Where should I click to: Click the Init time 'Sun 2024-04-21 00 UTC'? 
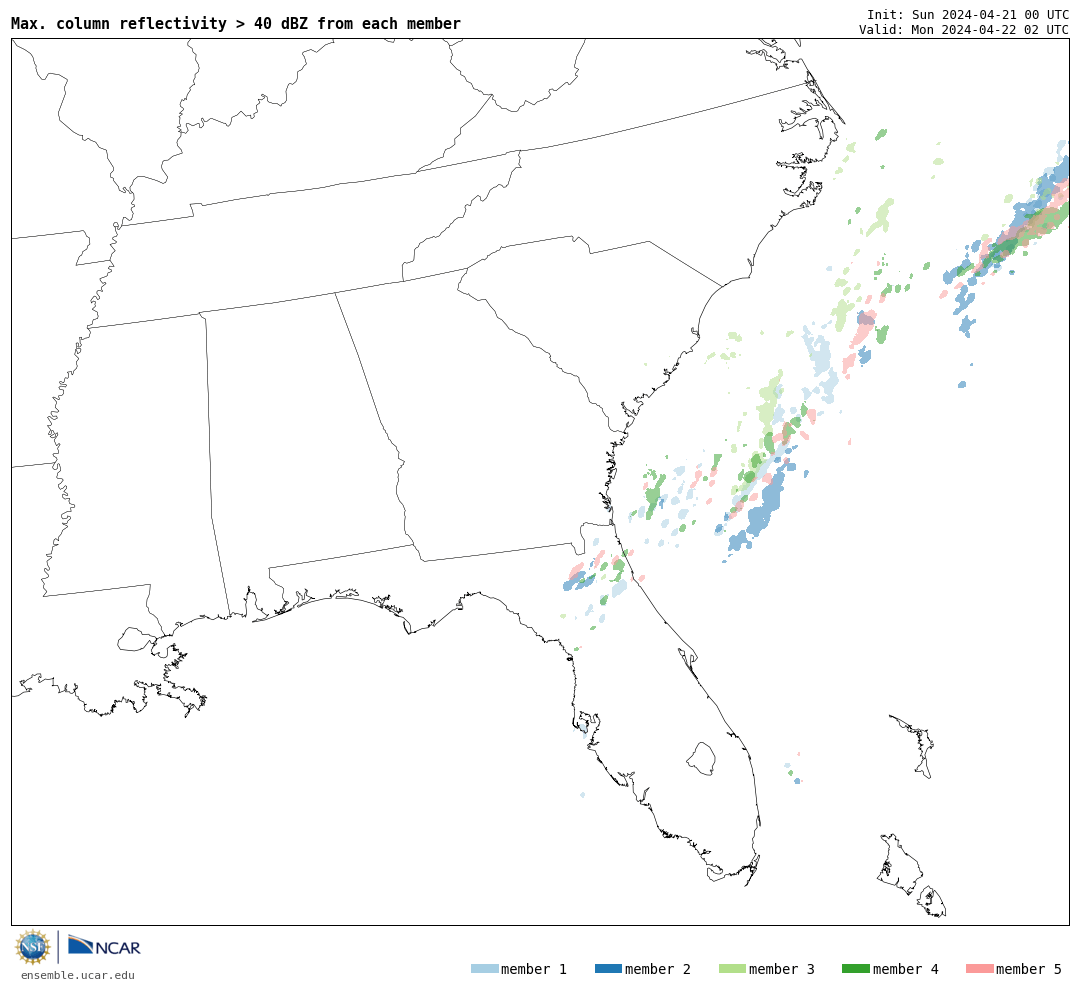pyautogui.click(x=990, y=14)
